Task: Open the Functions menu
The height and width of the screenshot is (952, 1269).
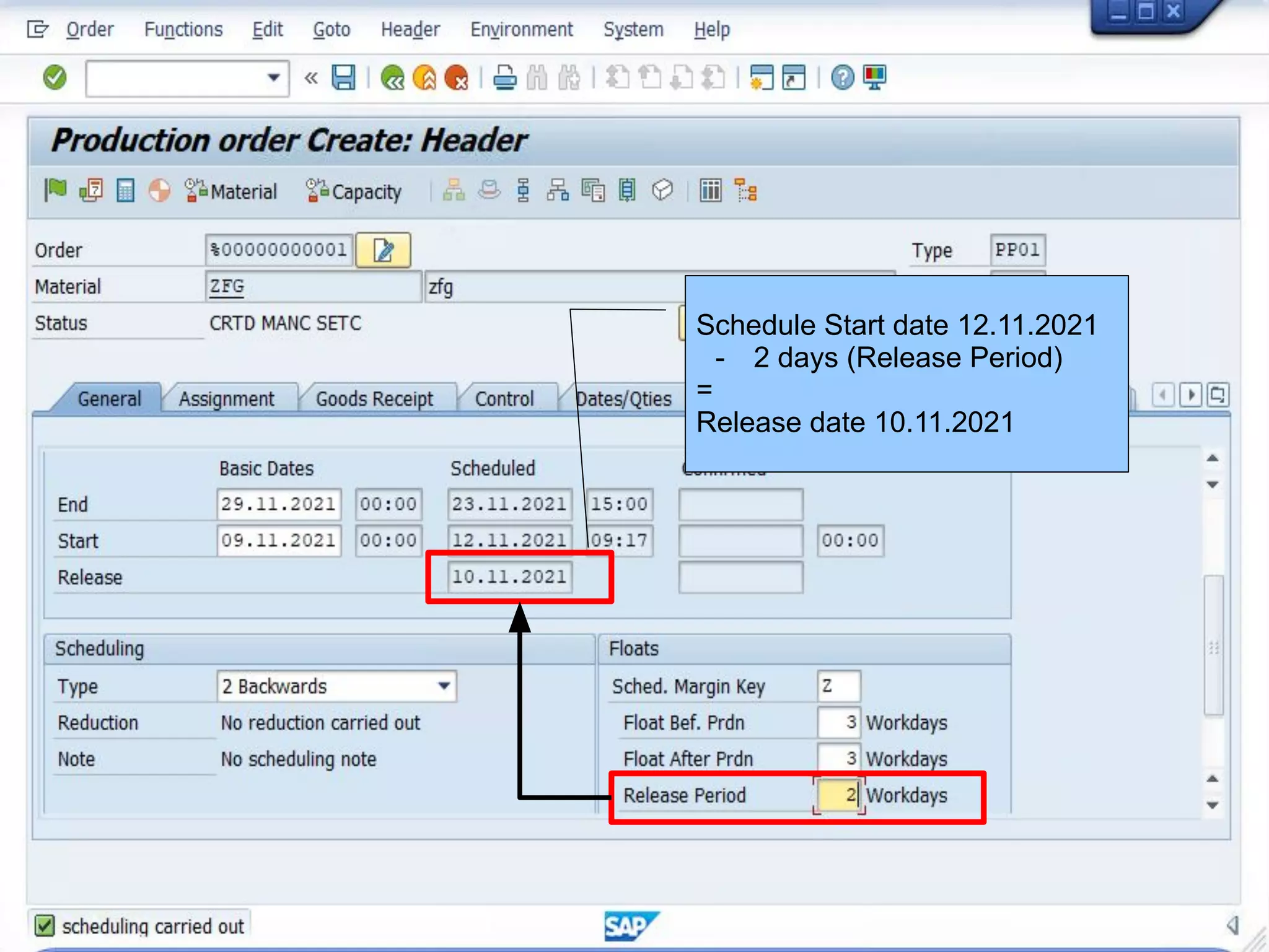Action: pos(183,29)
